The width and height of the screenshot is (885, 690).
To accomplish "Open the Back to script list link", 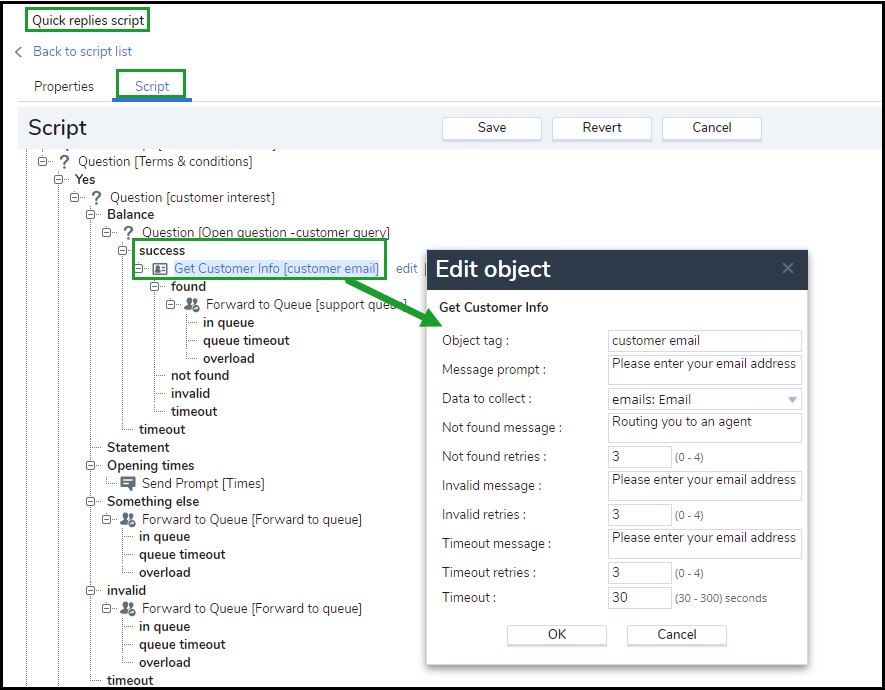I will coord(82,52).
